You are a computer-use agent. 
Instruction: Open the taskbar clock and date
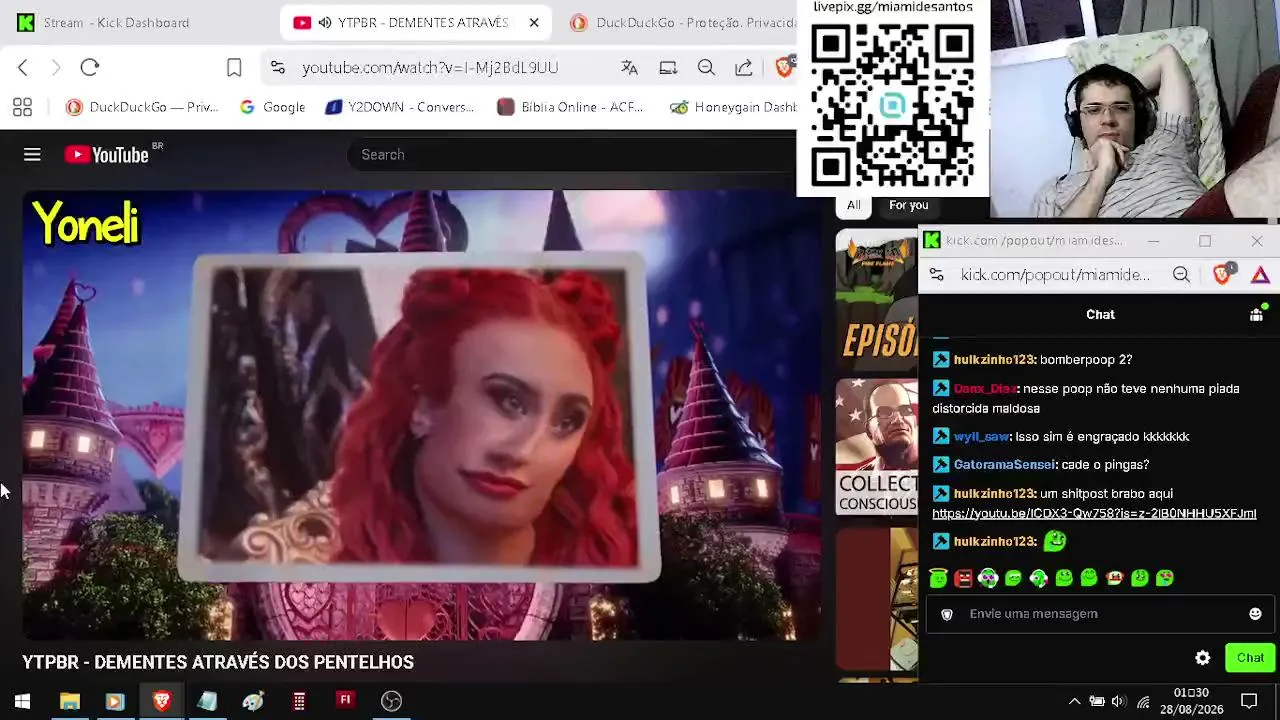point(1191,701)
